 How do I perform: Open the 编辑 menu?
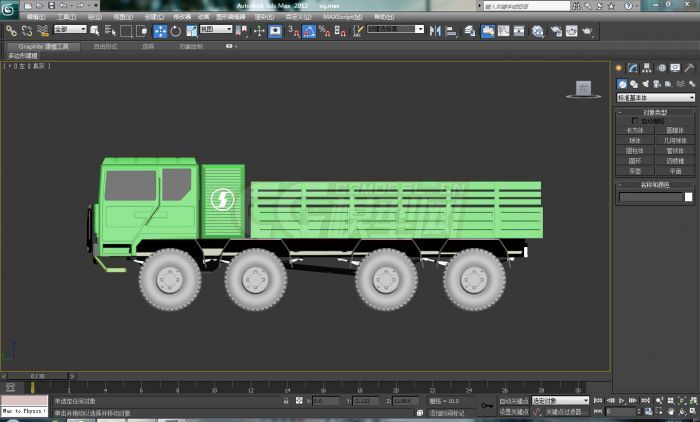[x=35, y=17]
